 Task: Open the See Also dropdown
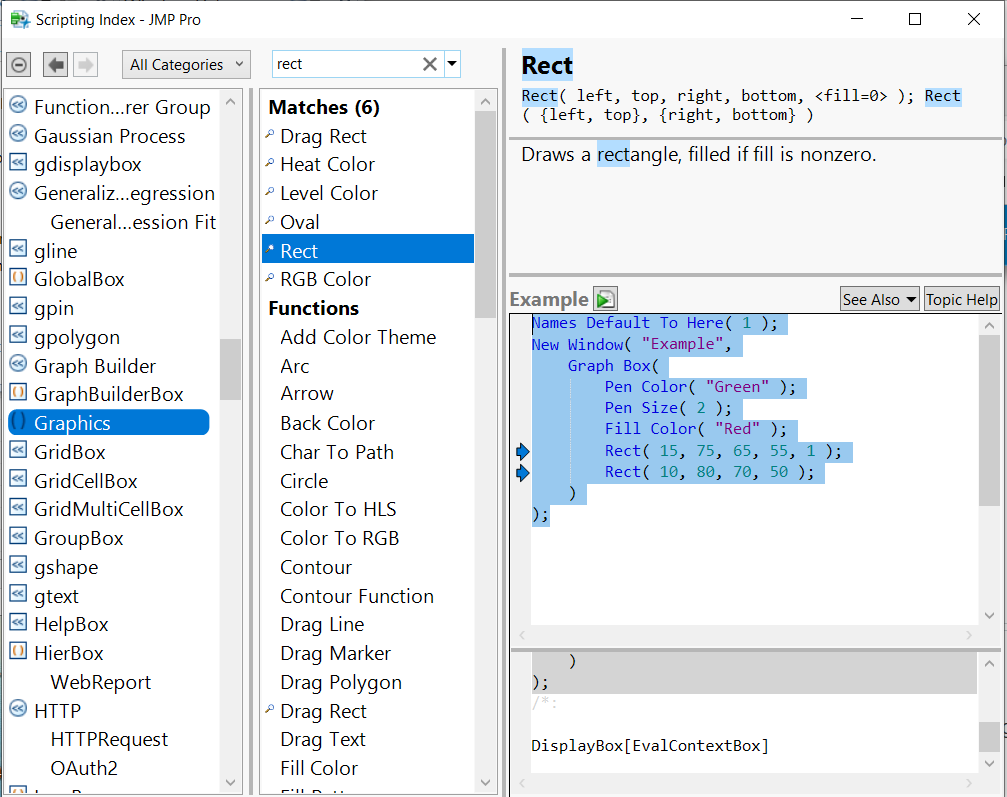point(880,299)
